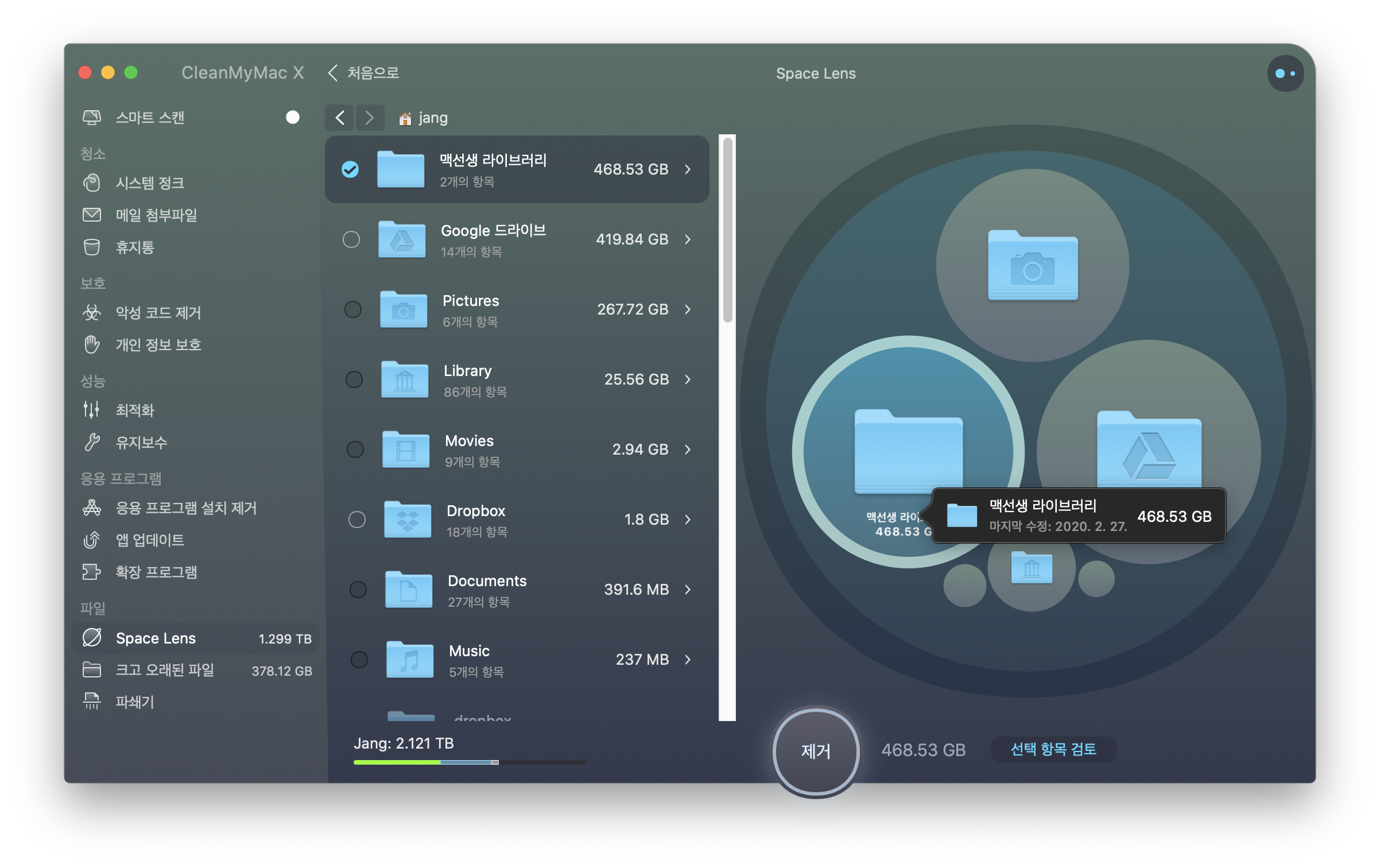Open the 스마트 스캔 monitor icon
The height and width of the screenshot is (868, 1380).
92,118
